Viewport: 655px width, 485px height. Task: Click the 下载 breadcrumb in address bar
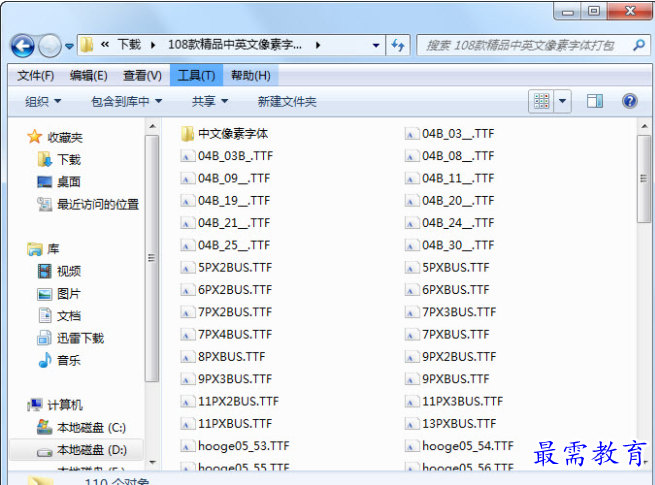(x=129, y=45)
